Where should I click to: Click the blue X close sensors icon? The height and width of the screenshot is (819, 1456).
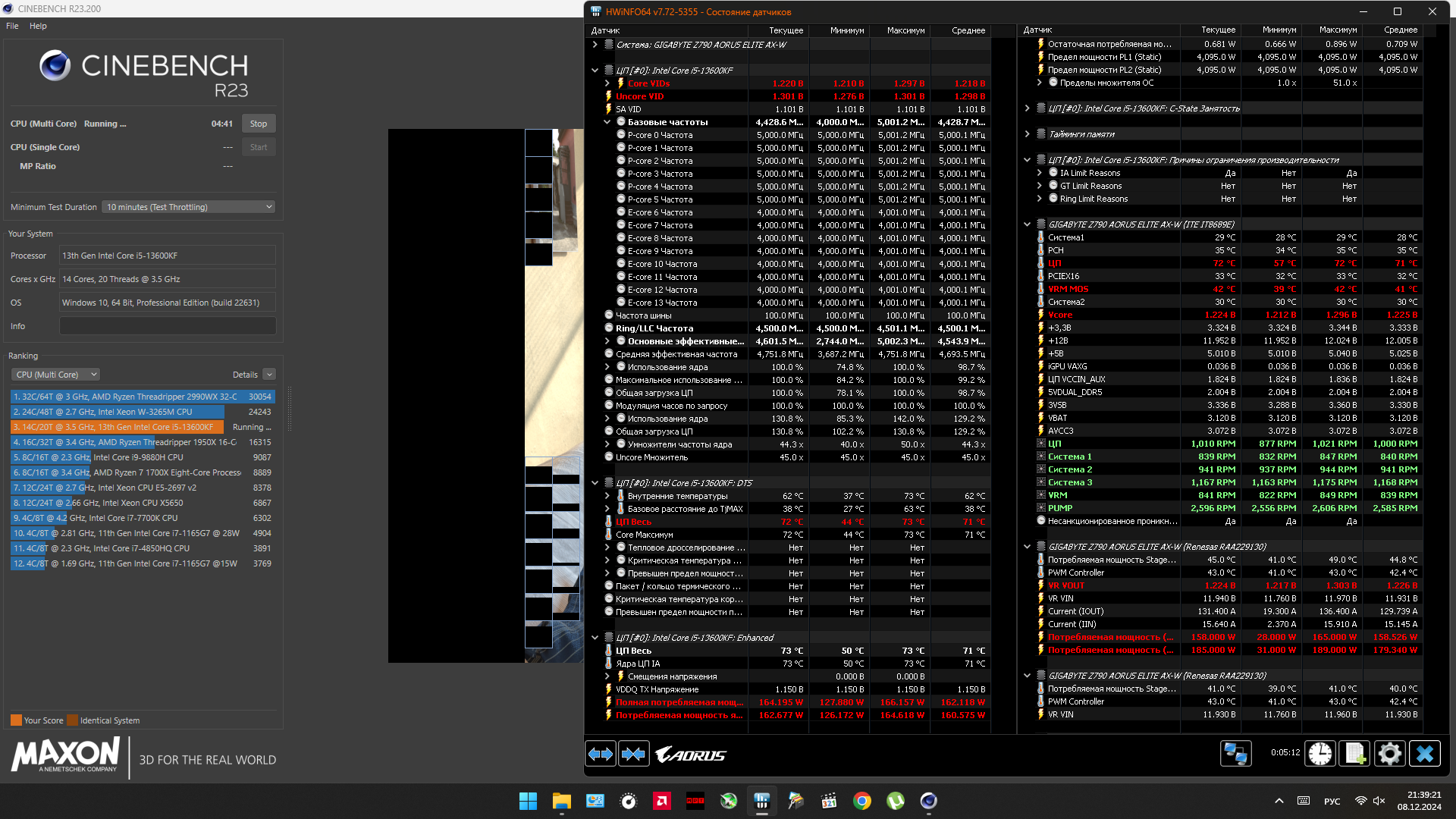click(x=1425, y=754)
